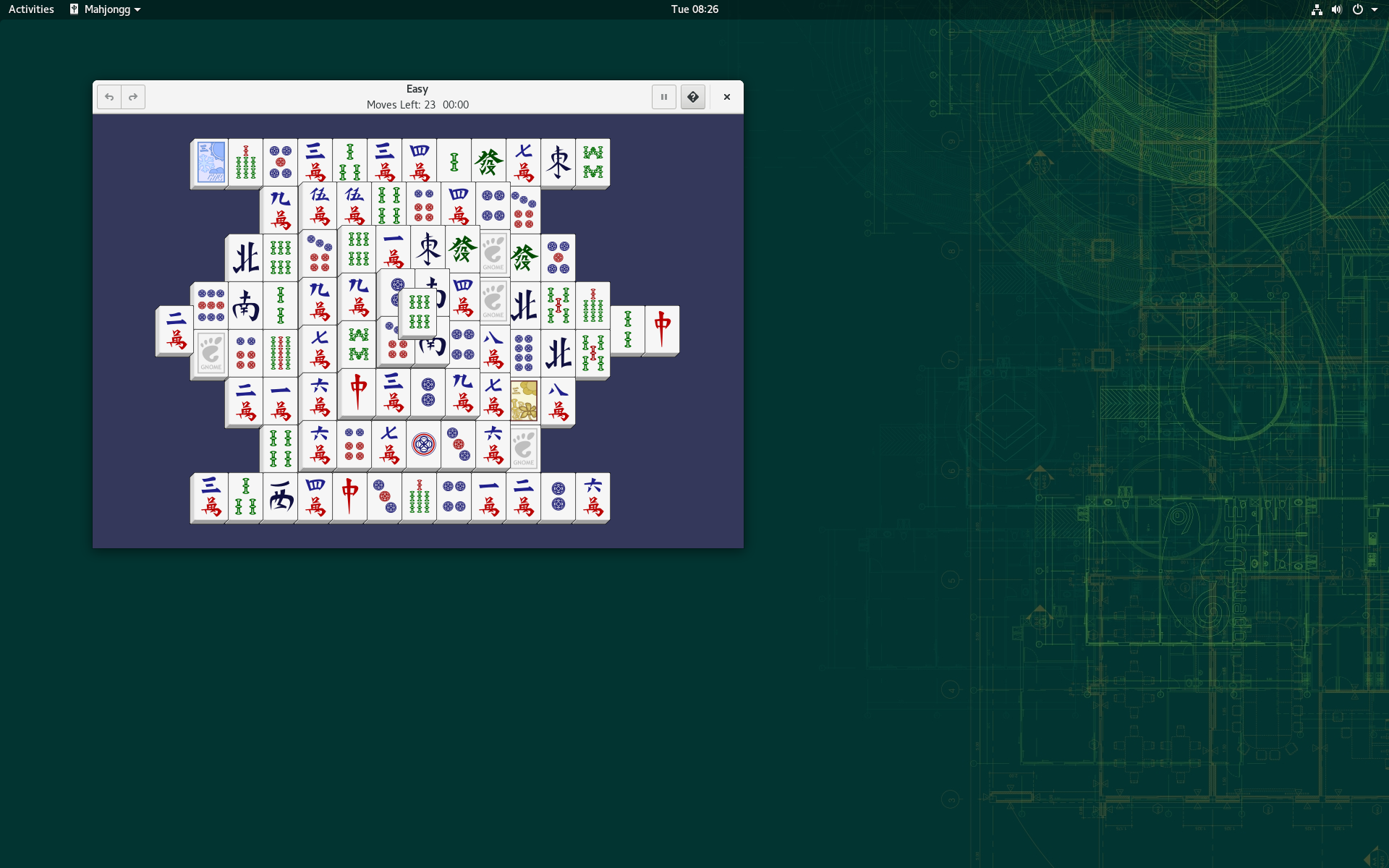This screenshot has width=1389, height=868.
Task: Select the red dragon tile at far right
Action: 662,329
